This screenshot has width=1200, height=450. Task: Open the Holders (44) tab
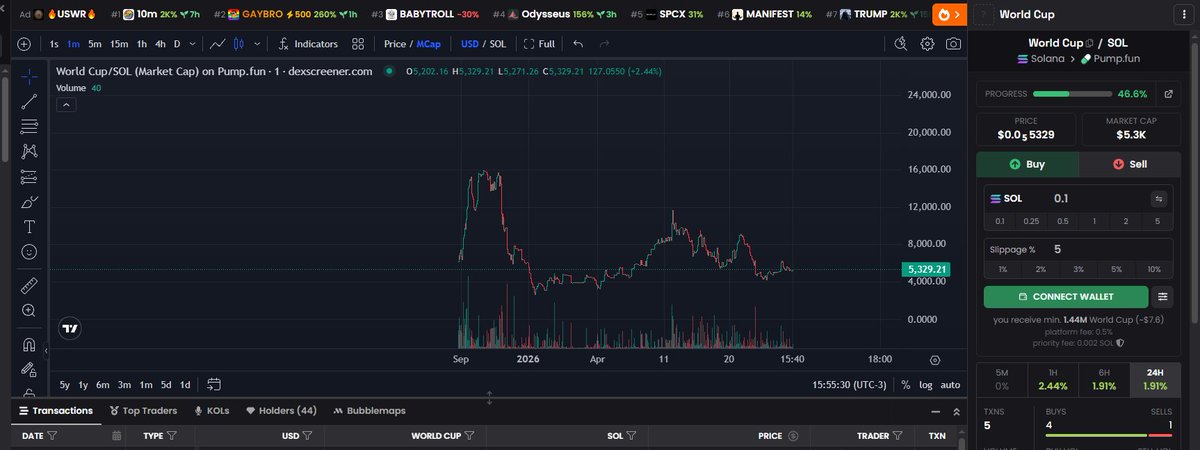(281, 410)
